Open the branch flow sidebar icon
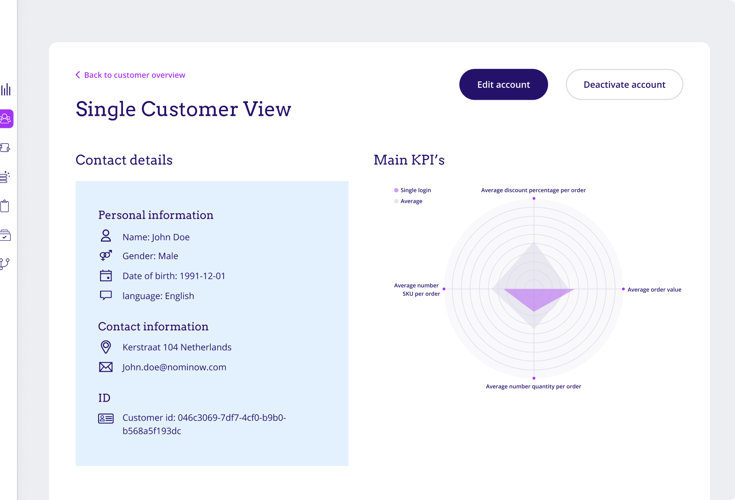The height and width of the screenshot is (500, 735). (x=6, y=264)
